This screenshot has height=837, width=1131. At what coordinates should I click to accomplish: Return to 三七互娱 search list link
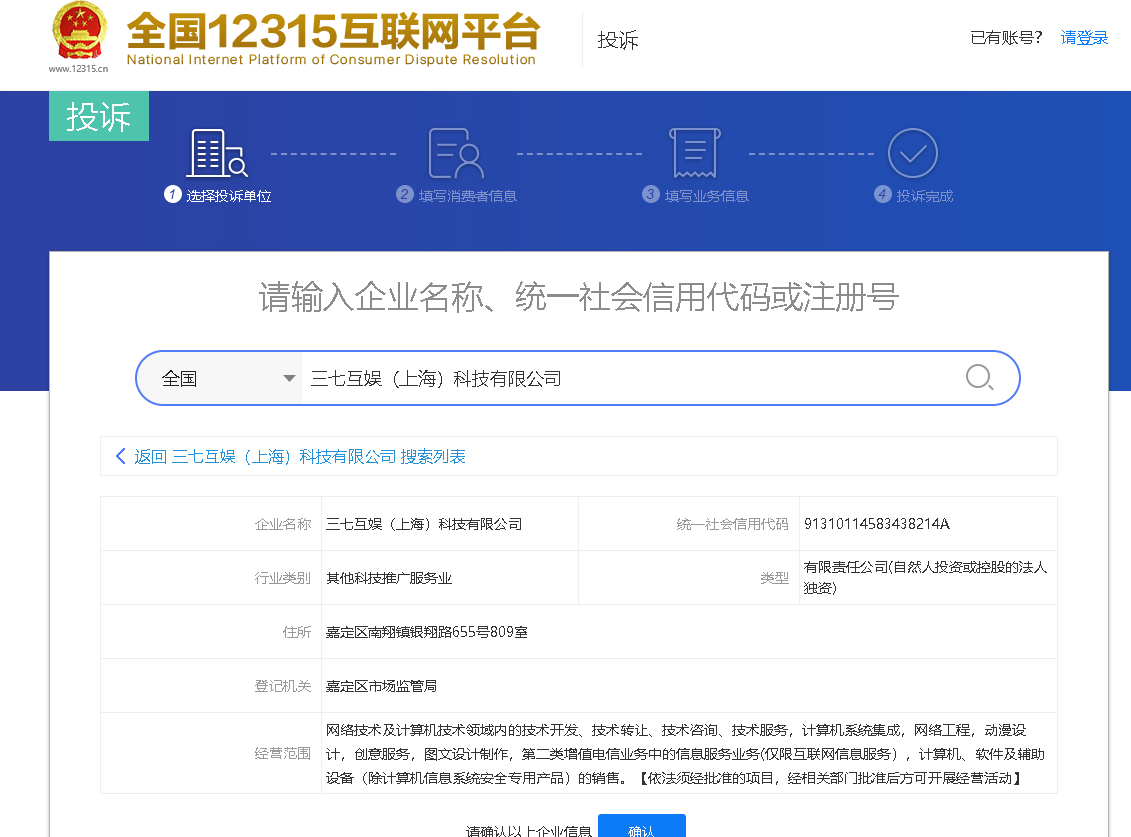pyautogui.click(x=299, y=457)
